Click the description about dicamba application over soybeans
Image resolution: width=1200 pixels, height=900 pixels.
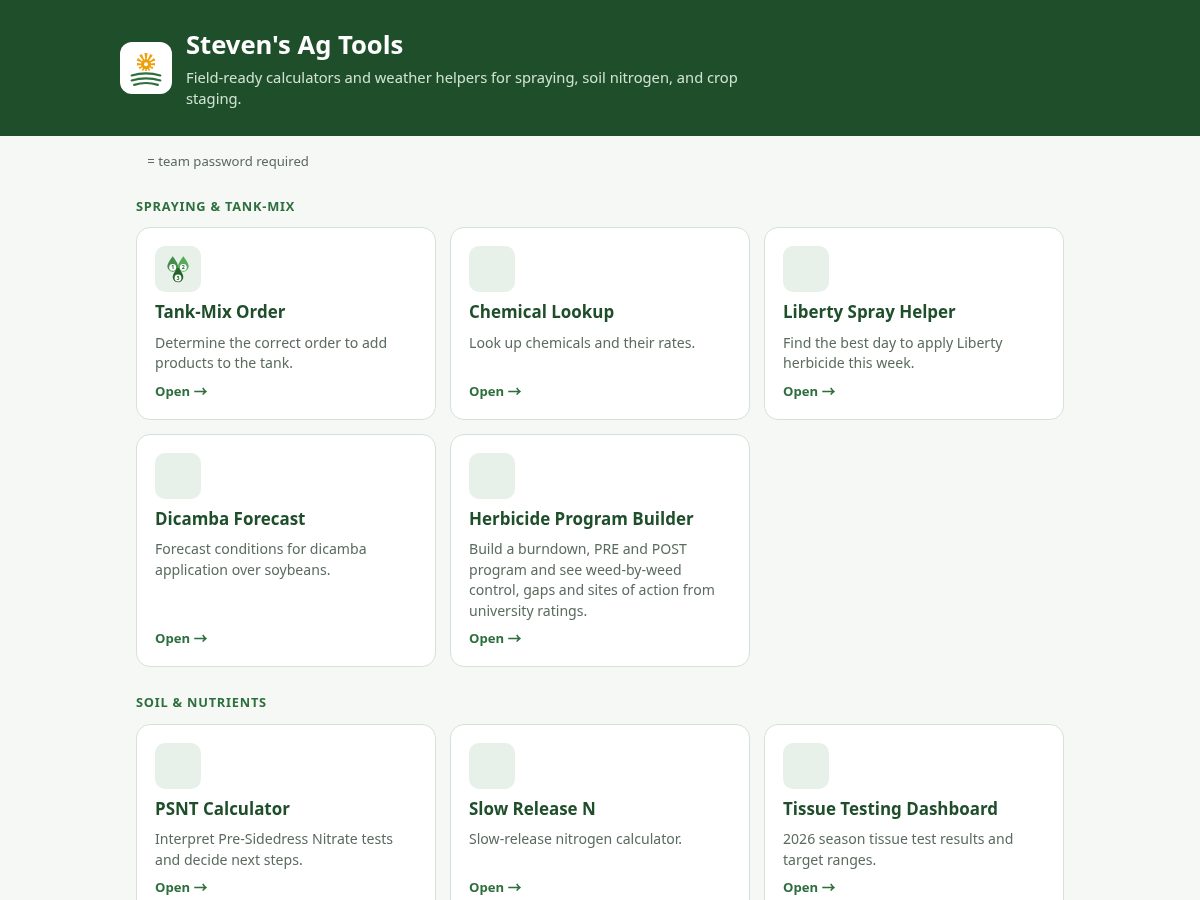261,559
